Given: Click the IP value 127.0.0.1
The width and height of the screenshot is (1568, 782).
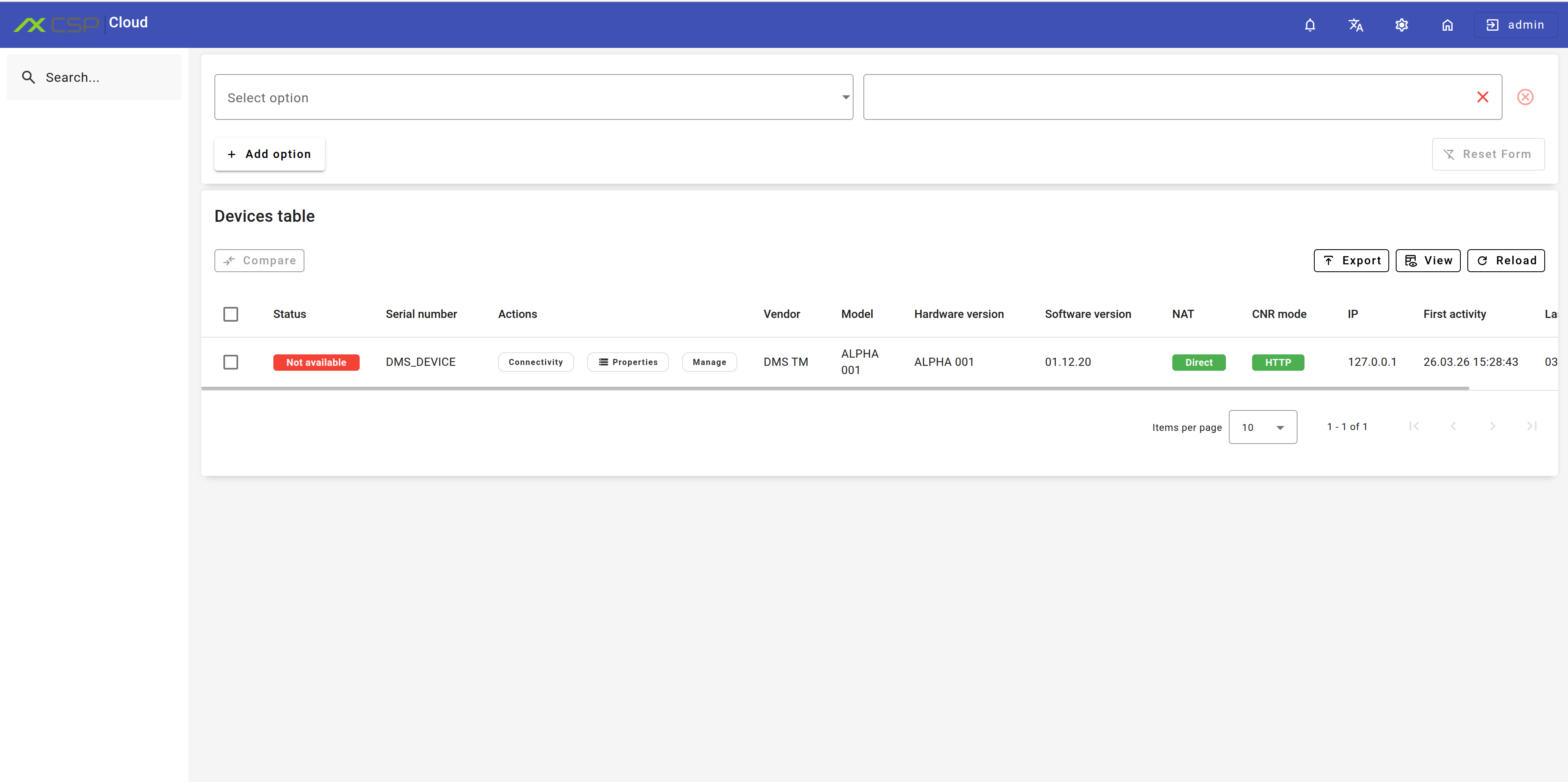Looking at the screenshot, I should [1372, 362].
